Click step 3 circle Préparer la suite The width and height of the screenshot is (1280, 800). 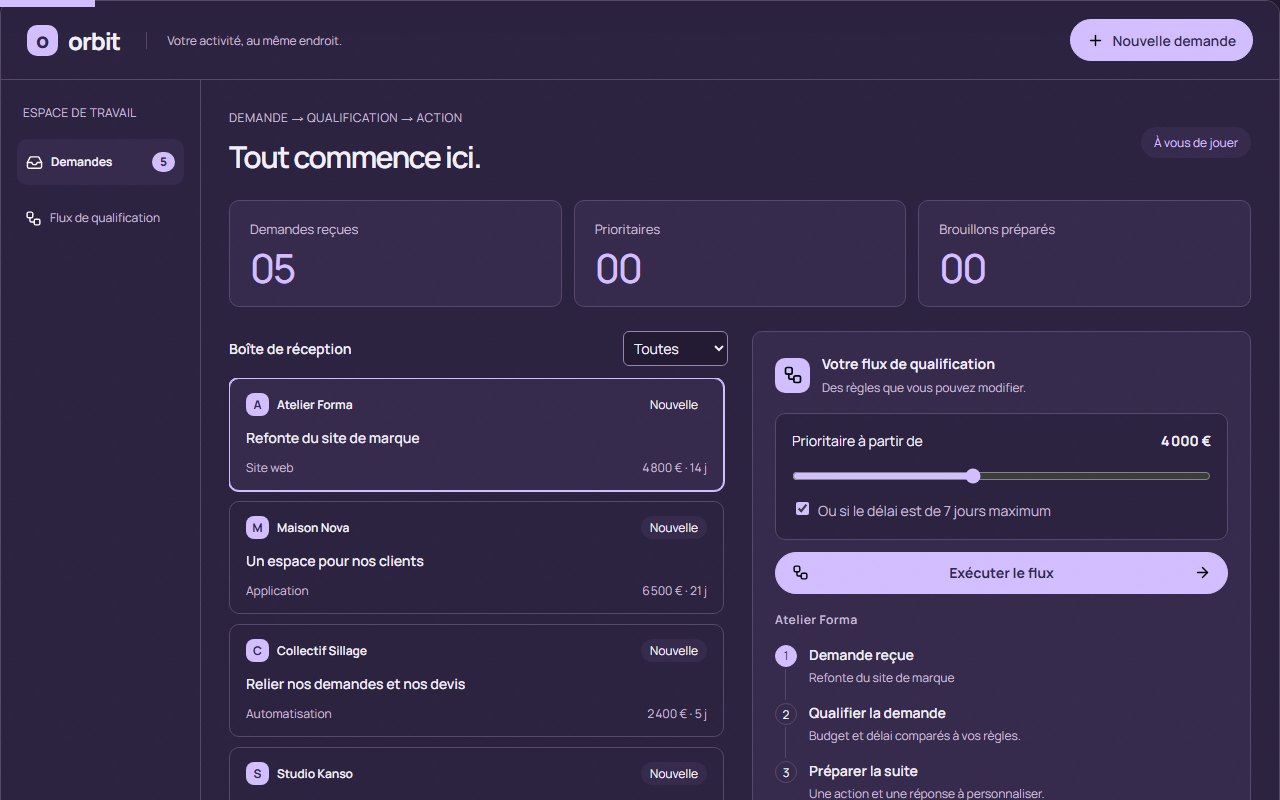pos(786,772)
